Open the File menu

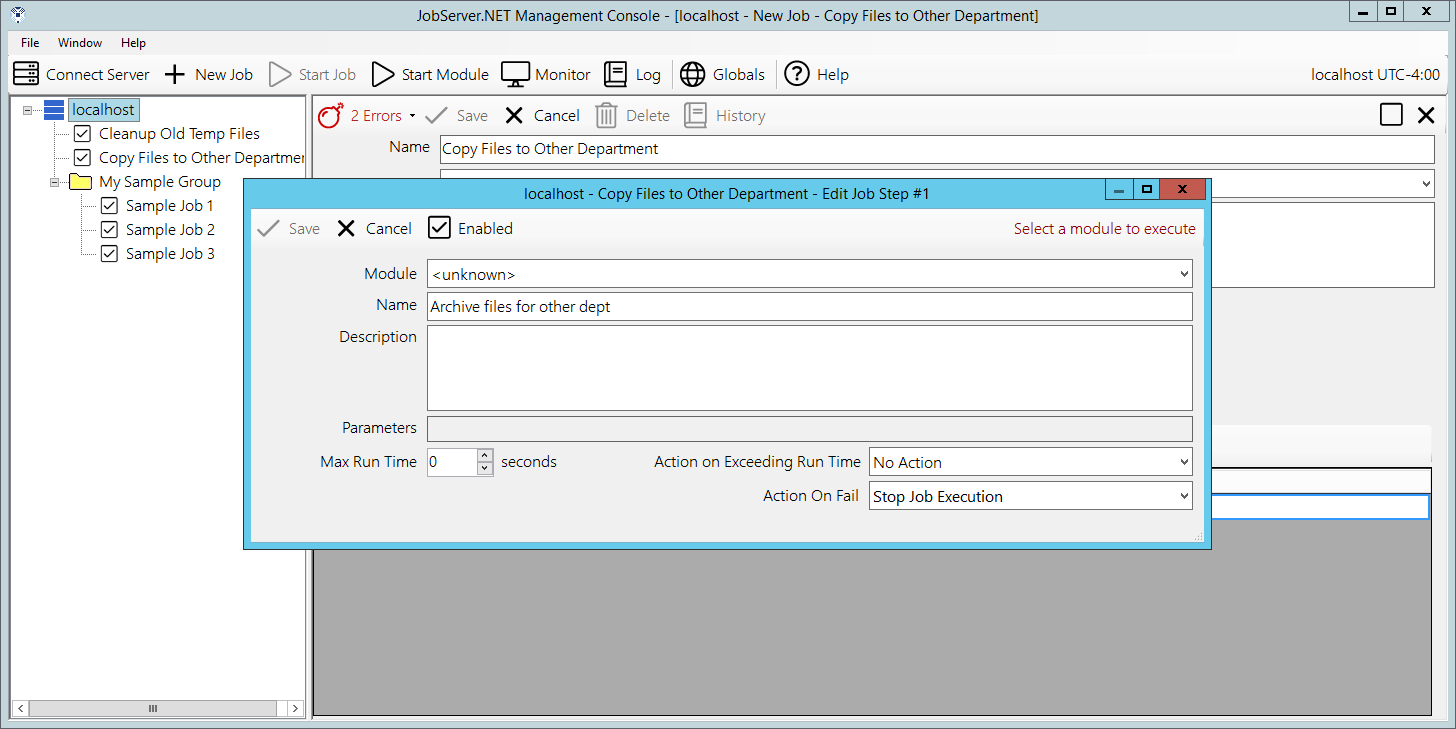coord(30,43)
